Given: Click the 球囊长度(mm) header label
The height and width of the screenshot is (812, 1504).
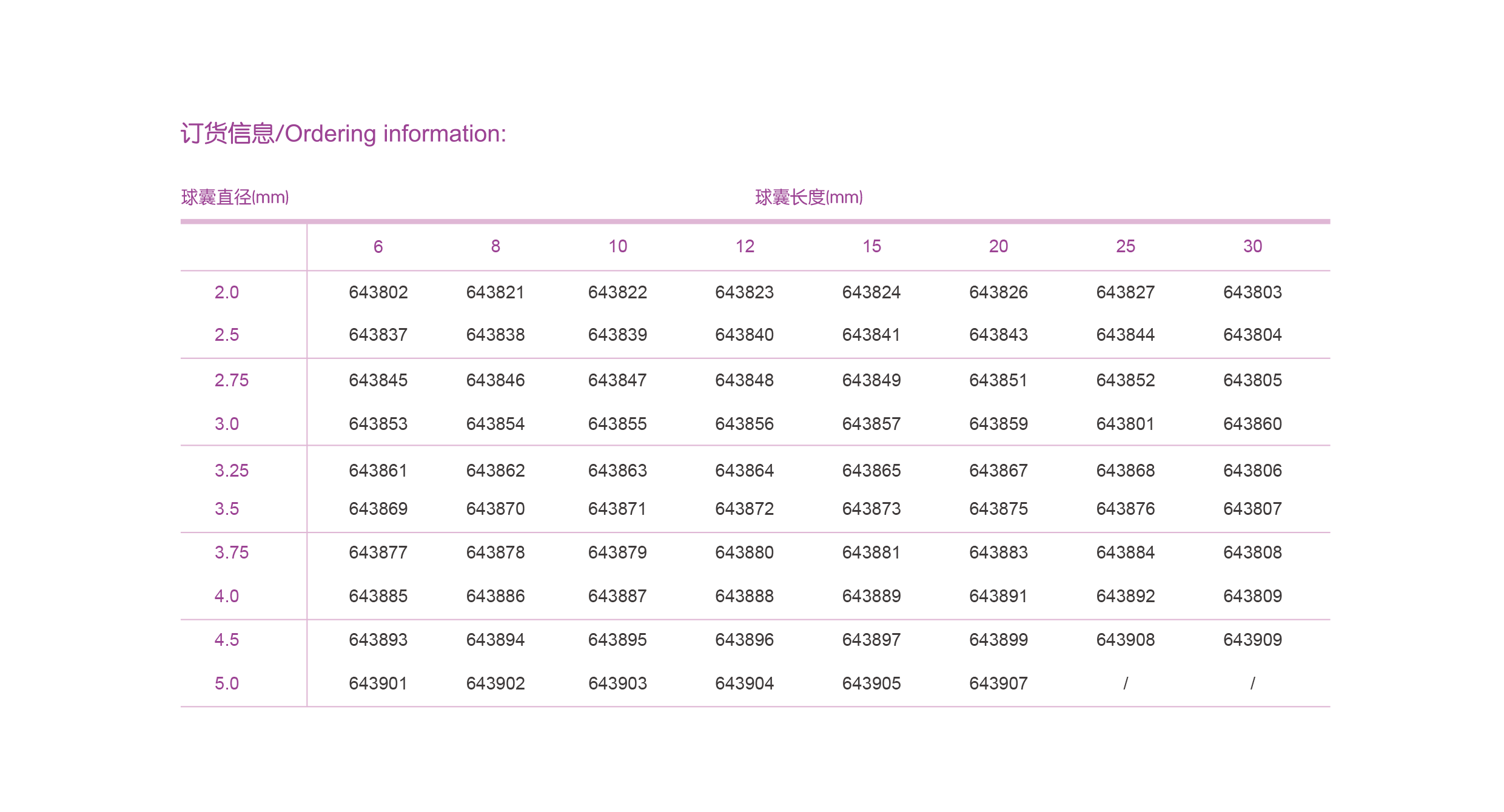Looking at the screenshot, I should click(808, 197).
